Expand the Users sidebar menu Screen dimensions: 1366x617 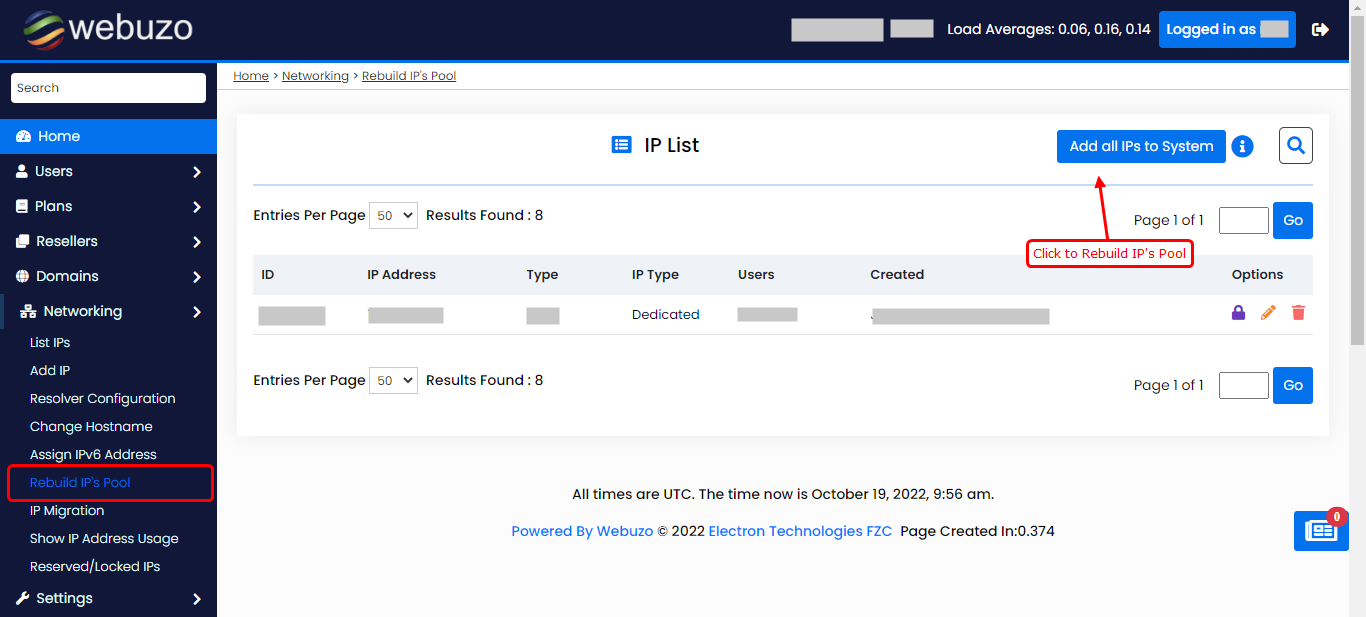coord(108,171)
